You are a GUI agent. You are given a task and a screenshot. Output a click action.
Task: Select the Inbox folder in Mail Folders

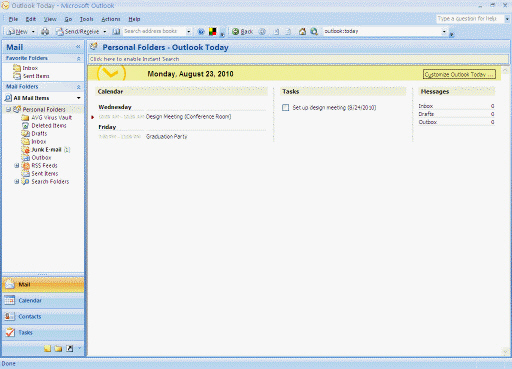[34, 141]
